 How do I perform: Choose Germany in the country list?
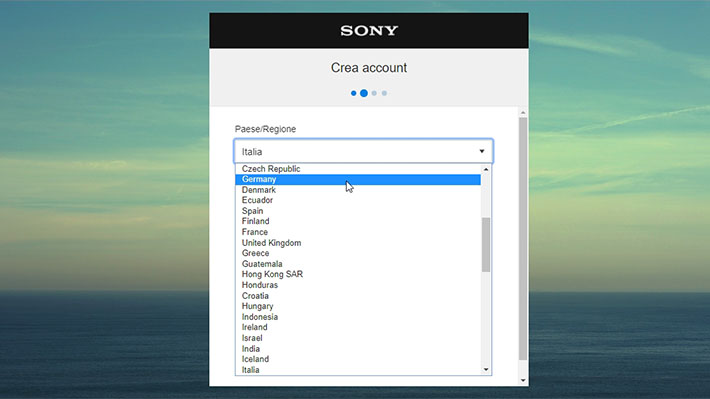358,179
